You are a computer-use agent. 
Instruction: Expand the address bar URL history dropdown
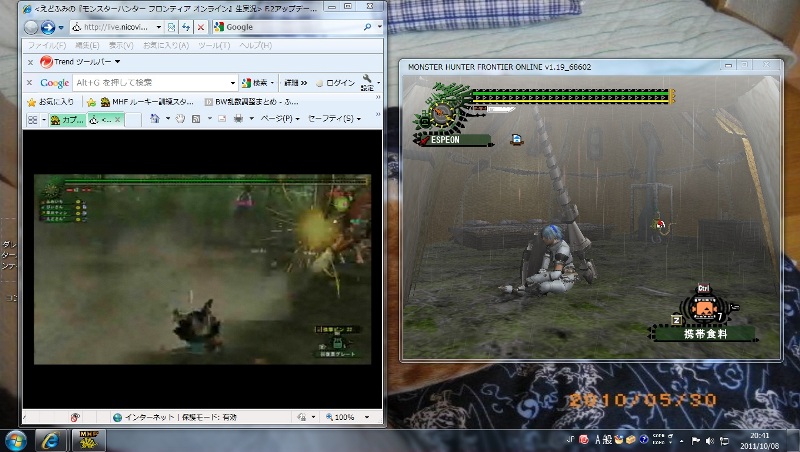pyautogui.click(x=159, y=27)
